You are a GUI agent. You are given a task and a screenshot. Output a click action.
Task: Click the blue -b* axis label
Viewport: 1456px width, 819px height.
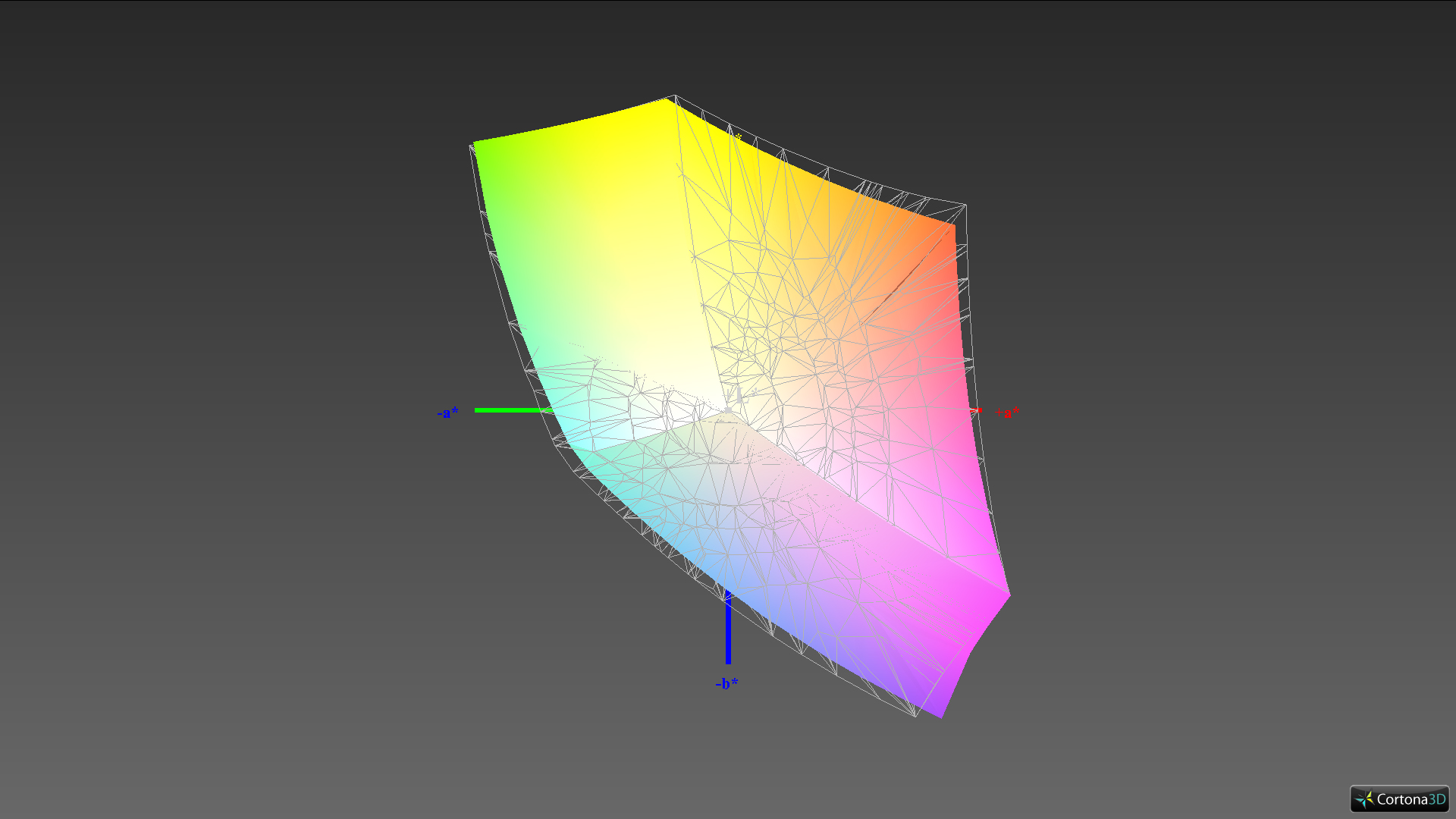(726, 683)
